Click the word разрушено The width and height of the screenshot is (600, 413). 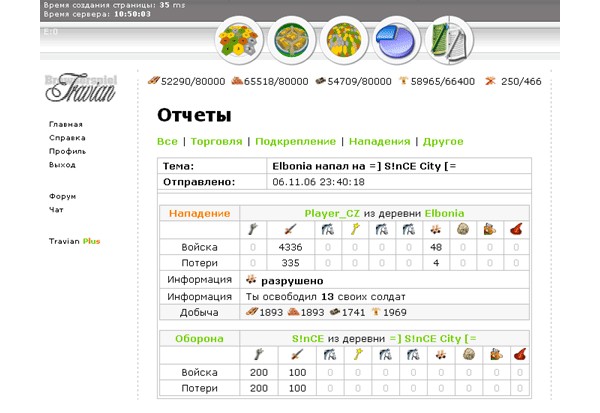pos(292,281)
